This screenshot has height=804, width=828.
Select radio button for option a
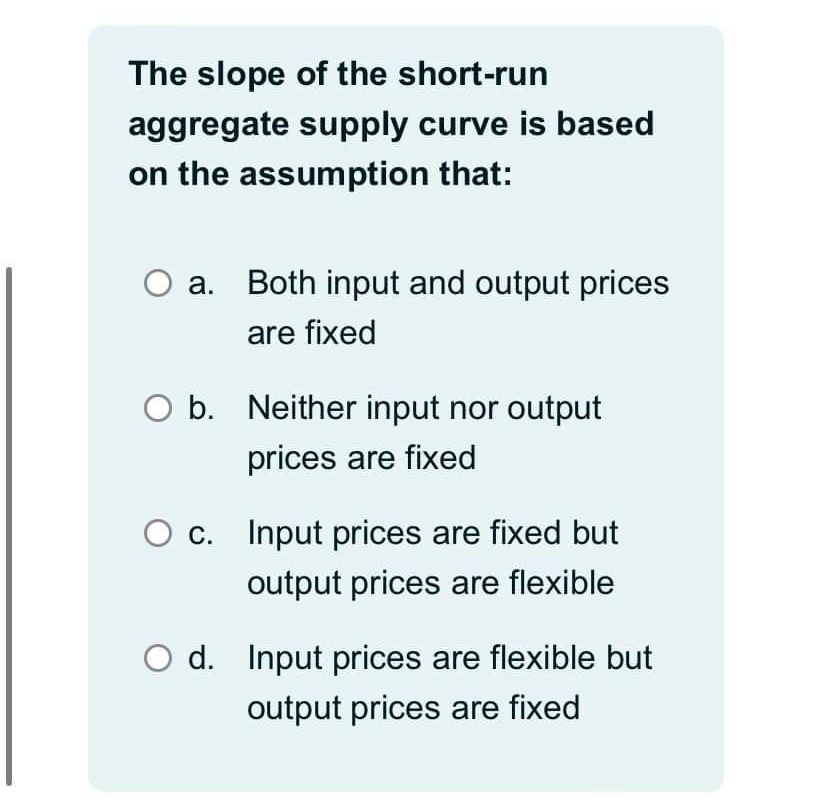158,284
